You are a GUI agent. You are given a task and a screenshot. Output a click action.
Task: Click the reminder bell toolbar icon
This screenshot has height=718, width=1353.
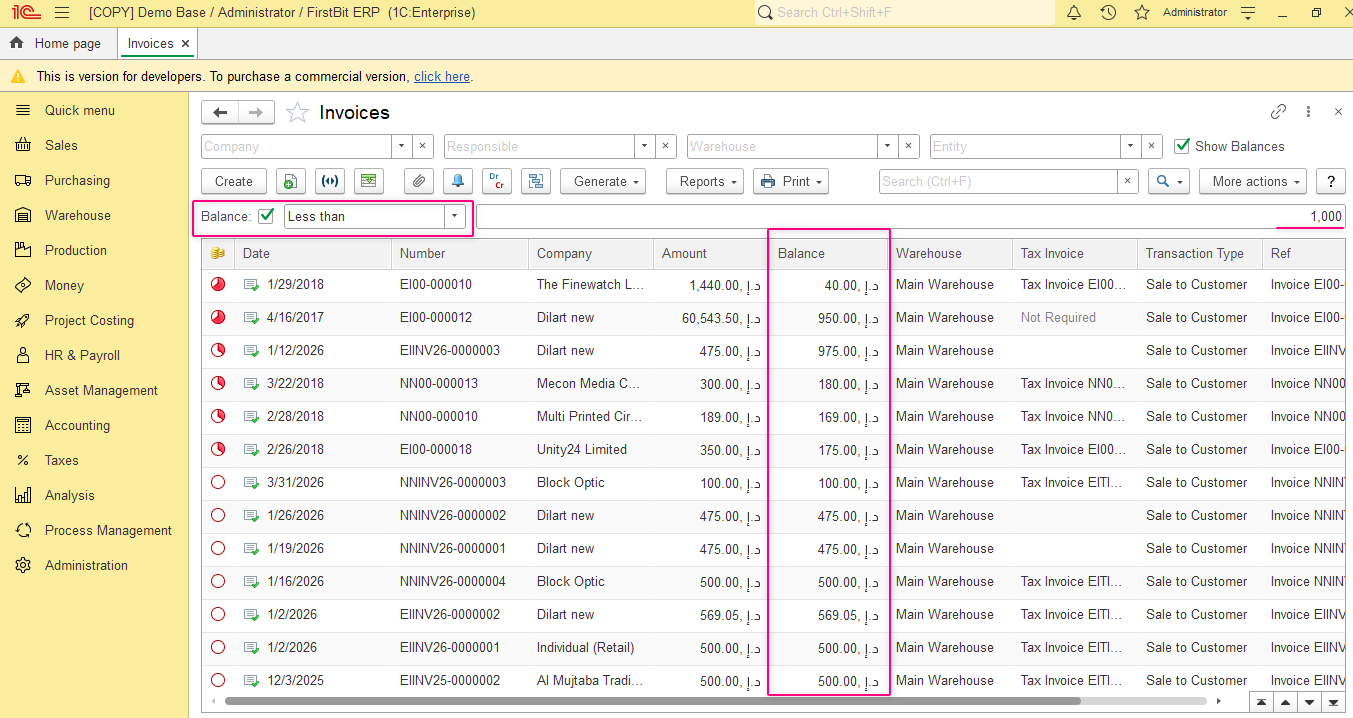tap(459, 181)
